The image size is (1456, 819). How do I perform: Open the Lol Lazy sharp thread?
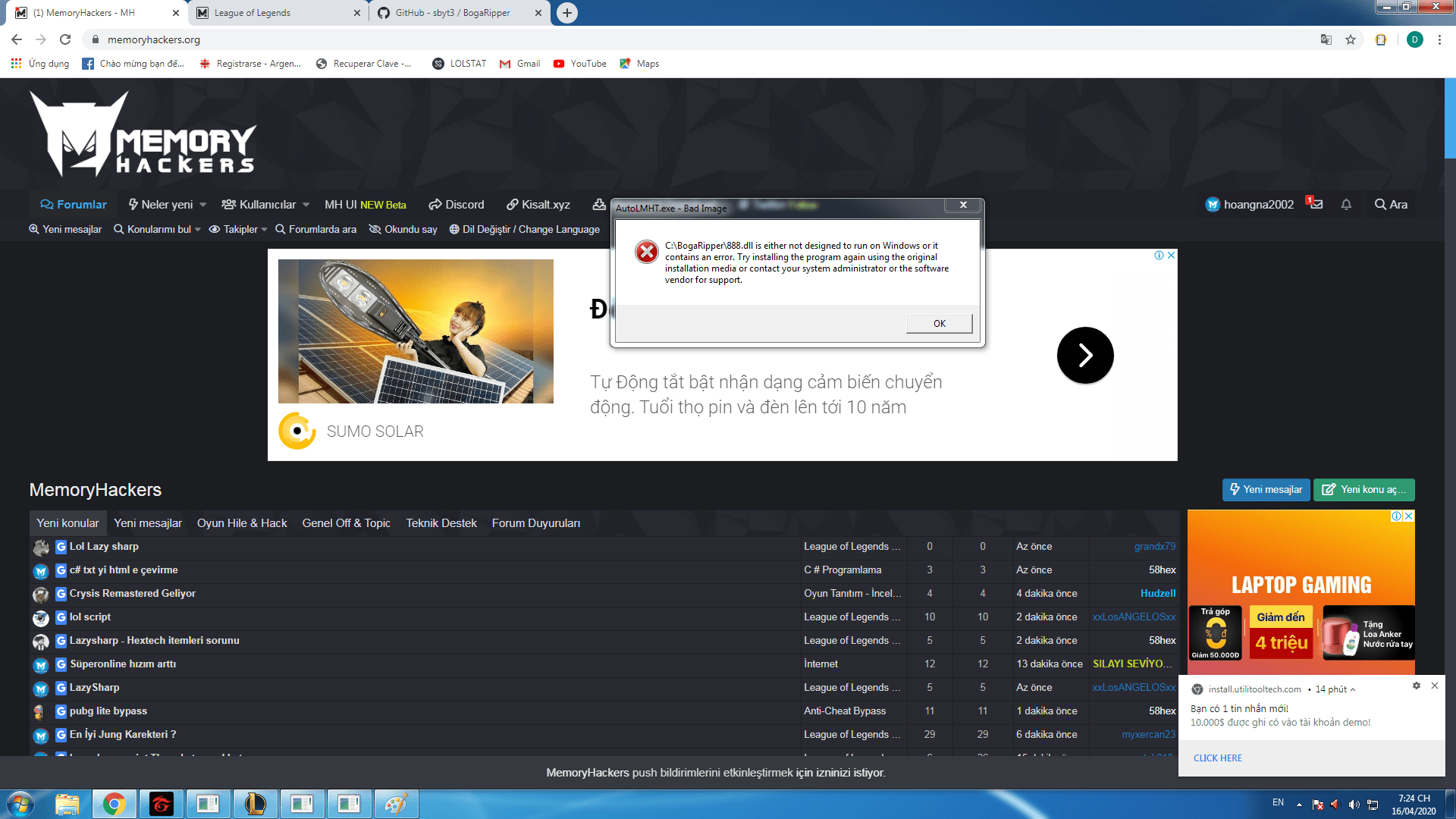coord(104,547)
